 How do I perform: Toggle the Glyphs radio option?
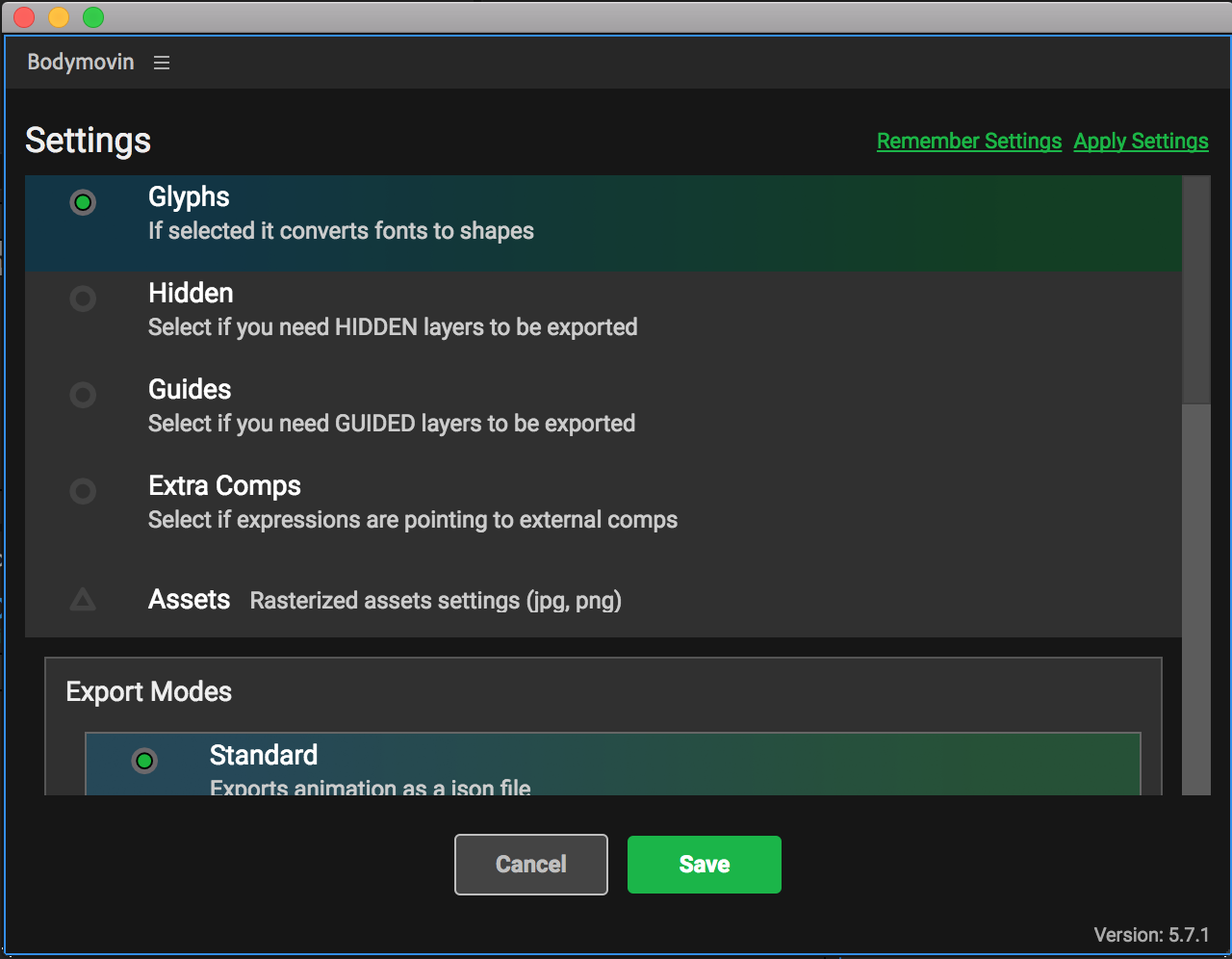coord(83,202)
